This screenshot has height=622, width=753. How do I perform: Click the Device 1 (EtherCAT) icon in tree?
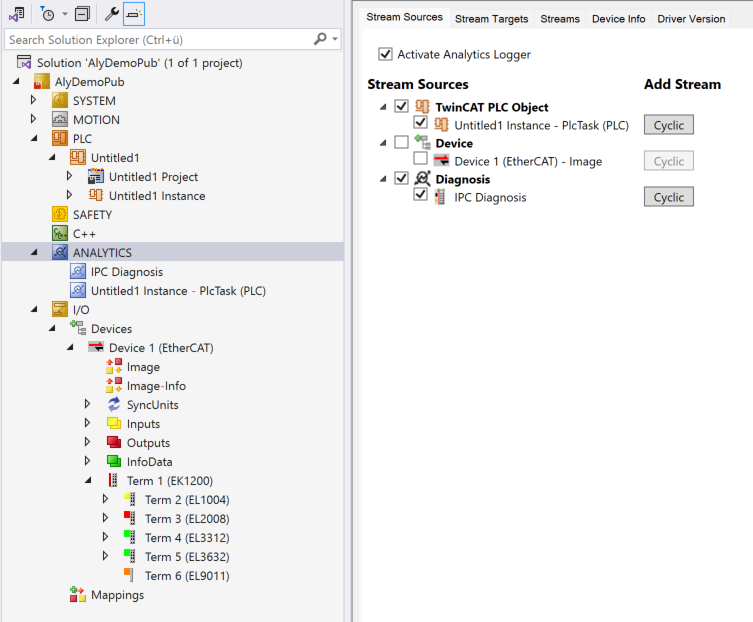click(x=96, y=347)
